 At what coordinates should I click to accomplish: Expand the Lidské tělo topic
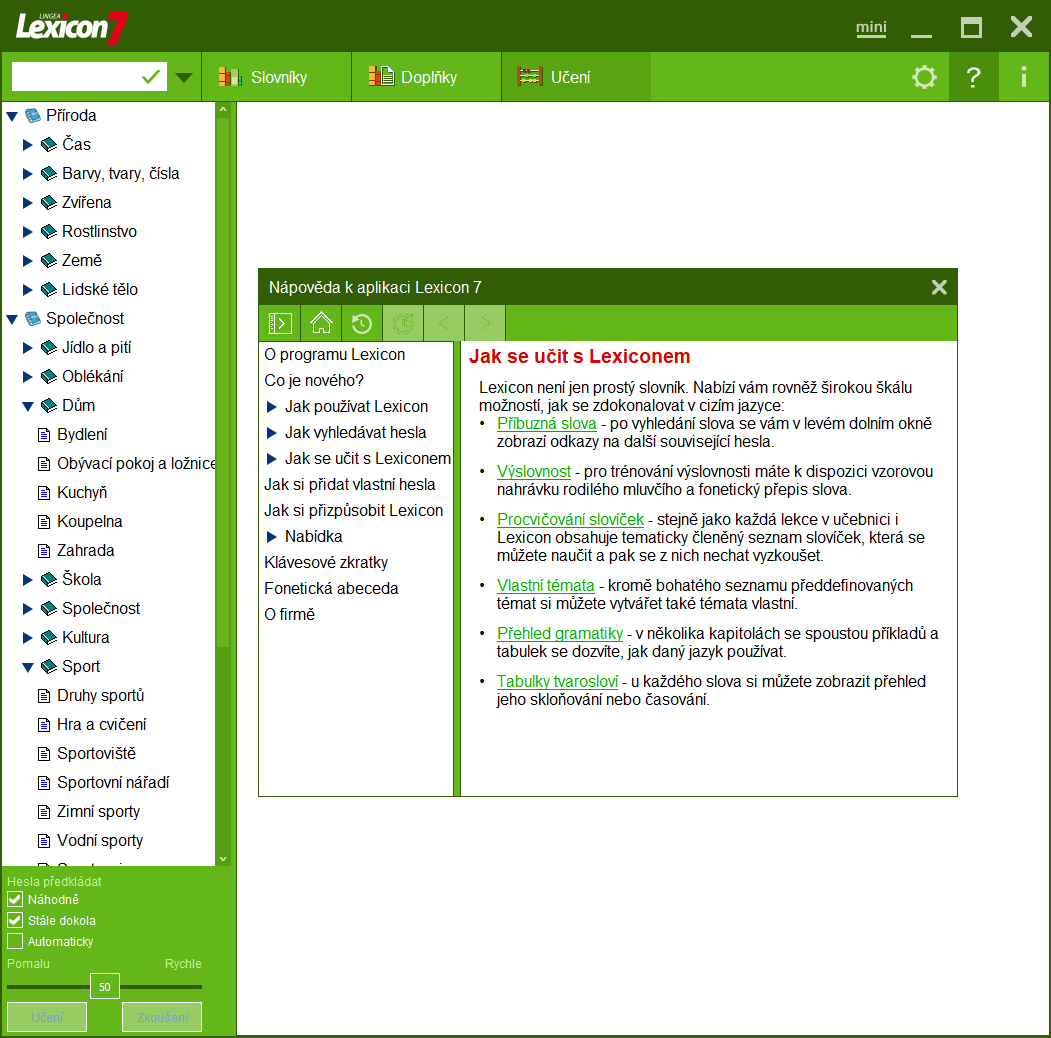27,290
